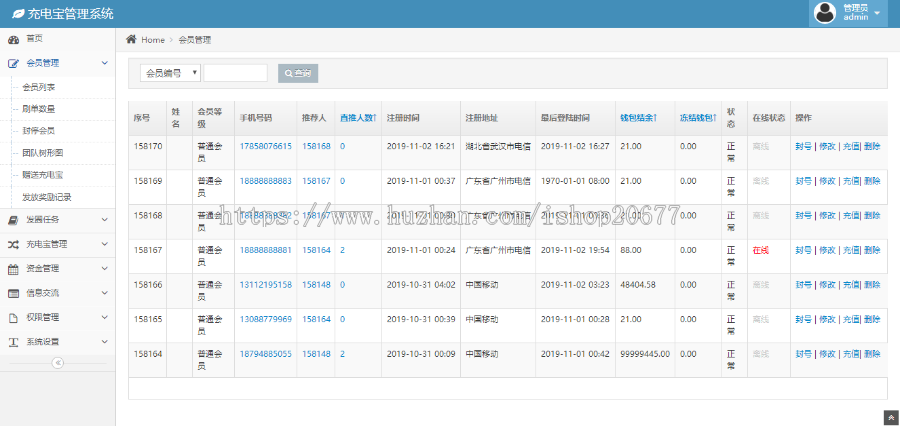900x426 pixels.
Task: Click phone number 17858076615
Action: [x=266, y=146]
